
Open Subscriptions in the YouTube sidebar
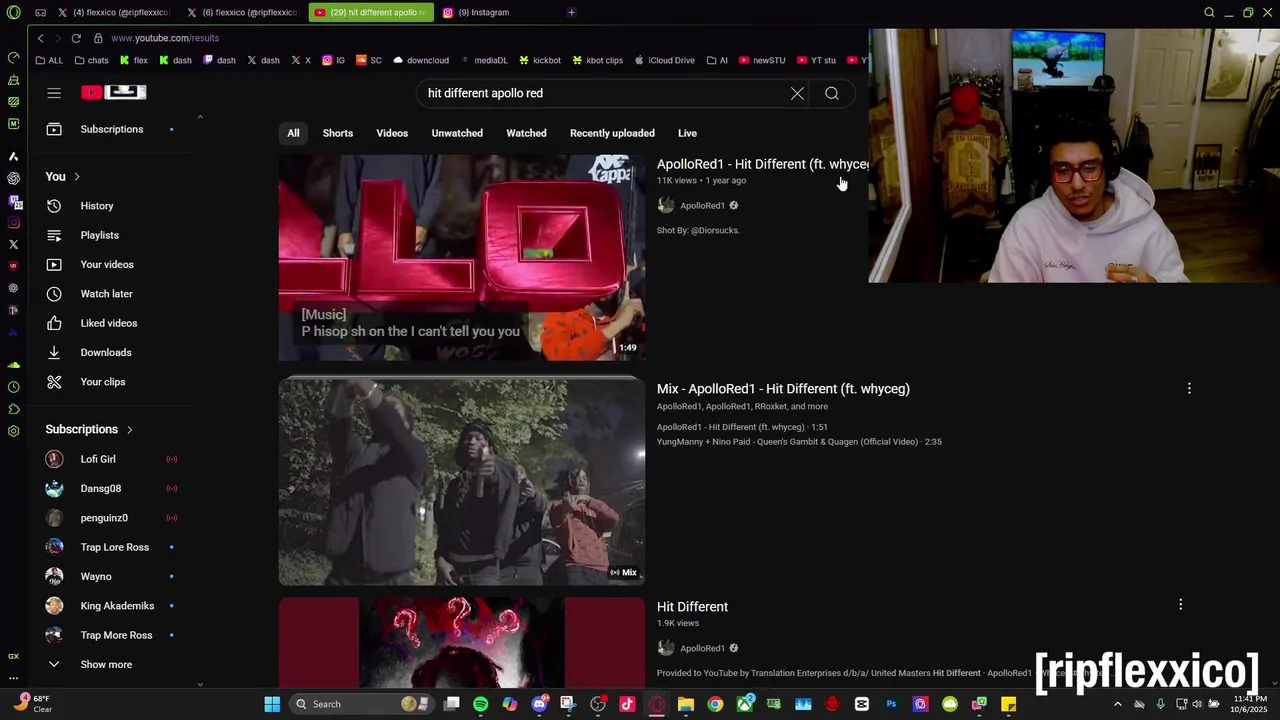111,129
